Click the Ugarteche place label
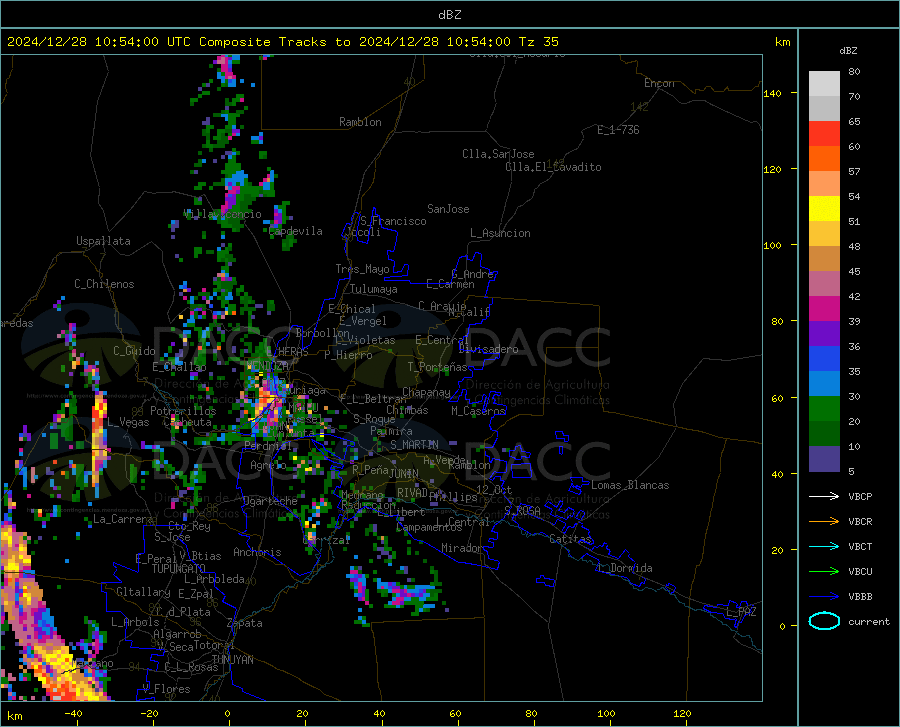The image size is (900, 727). click(x=270, y=501)
